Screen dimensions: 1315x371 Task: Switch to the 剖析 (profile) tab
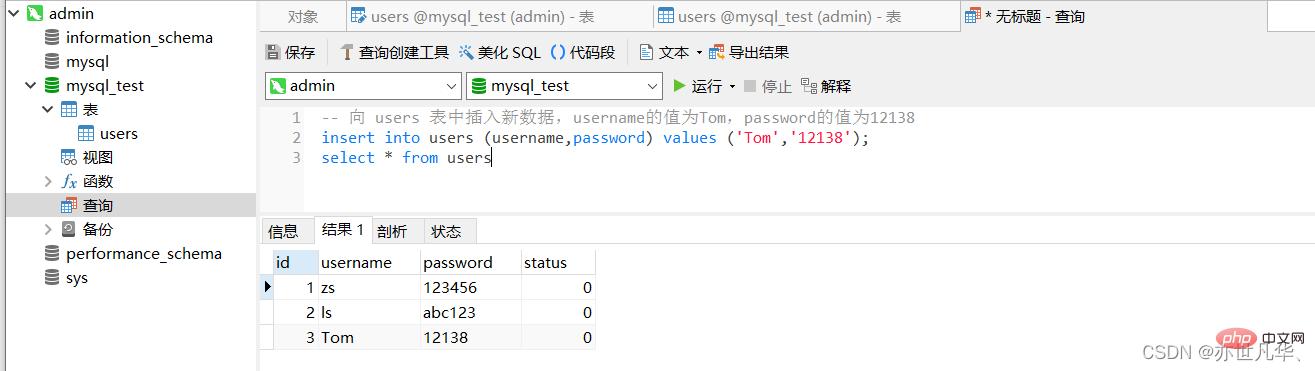(x=392, y=231)
